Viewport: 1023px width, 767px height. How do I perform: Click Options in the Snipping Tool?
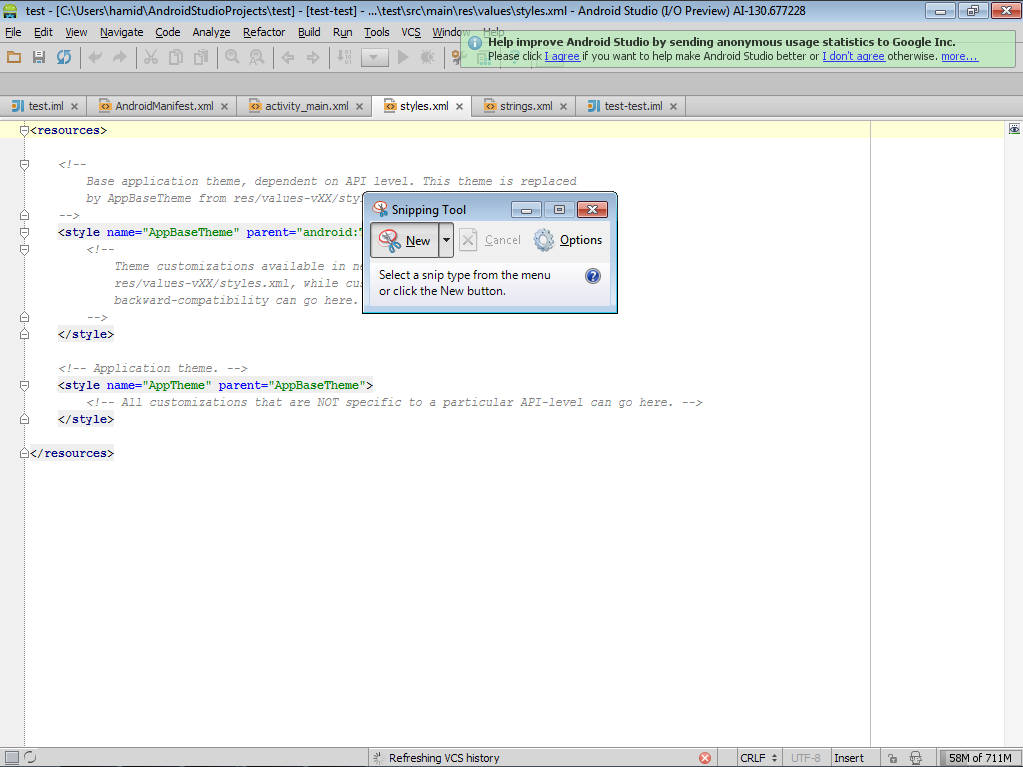[x=568, y=240]
